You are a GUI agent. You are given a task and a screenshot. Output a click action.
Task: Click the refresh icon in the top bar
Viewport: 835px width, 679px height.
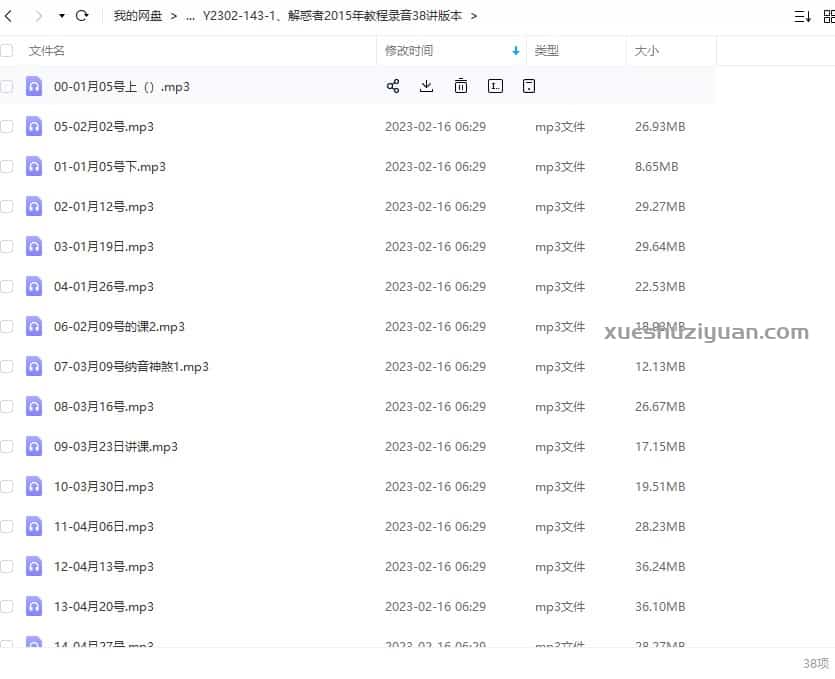(x=82, y=16)
